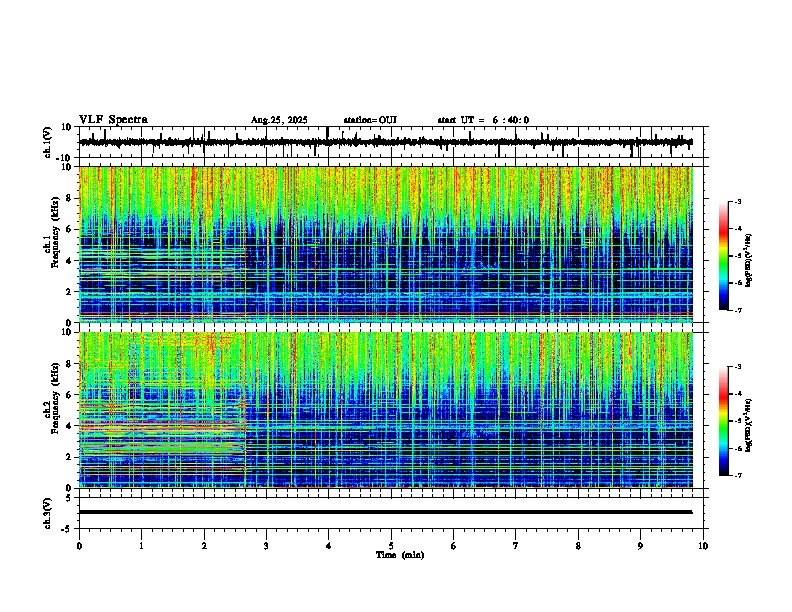The width and height of the screenshot is (792, 612).
Task: Click the ch.1 spectrogram color scale bar
Action: (x=723, y=256)
